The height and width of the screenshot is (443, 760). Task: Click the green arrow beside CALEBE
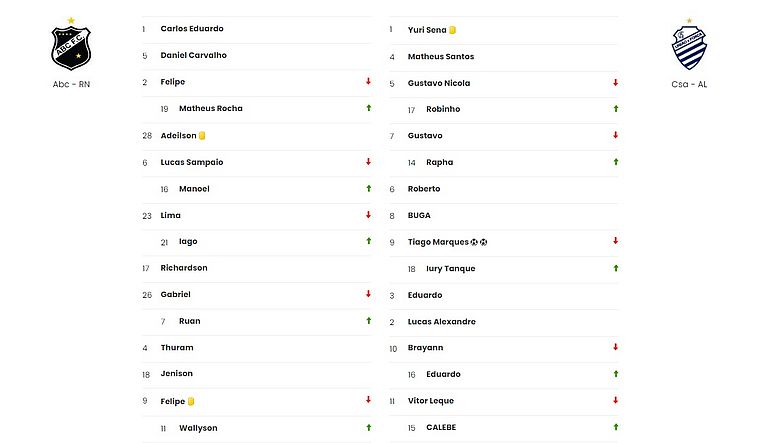[x=616, y=427]
